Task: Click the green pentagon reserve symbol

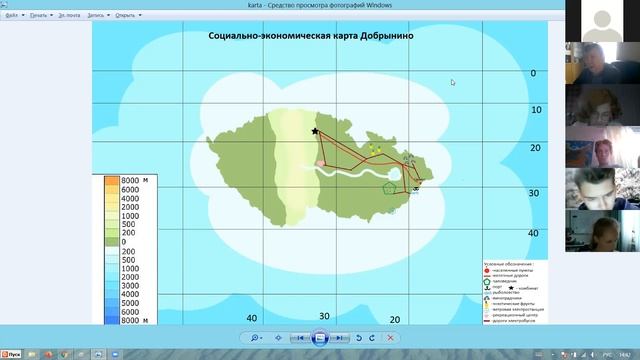Action: (389, 188)
